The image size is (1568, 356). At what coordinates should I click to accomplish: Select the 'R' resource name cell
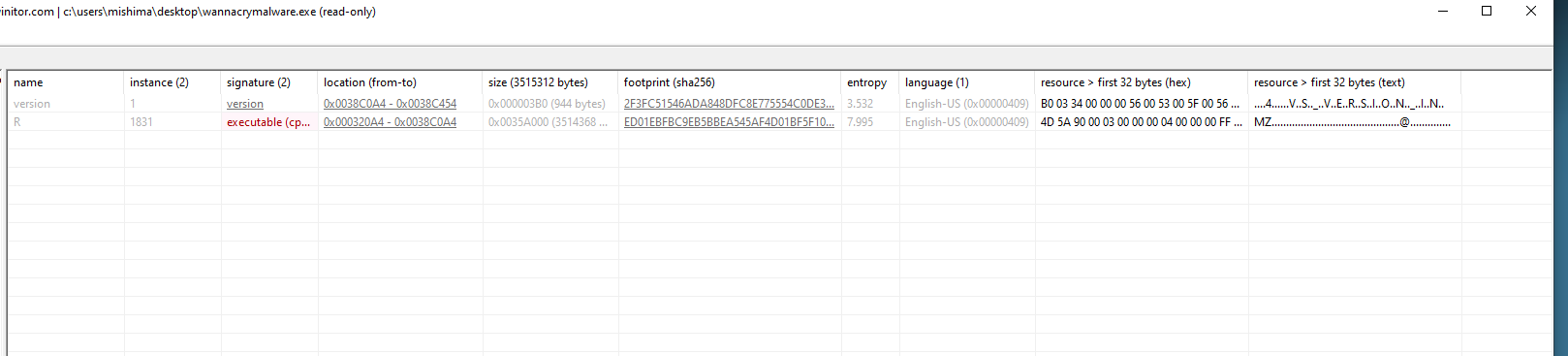17,122
